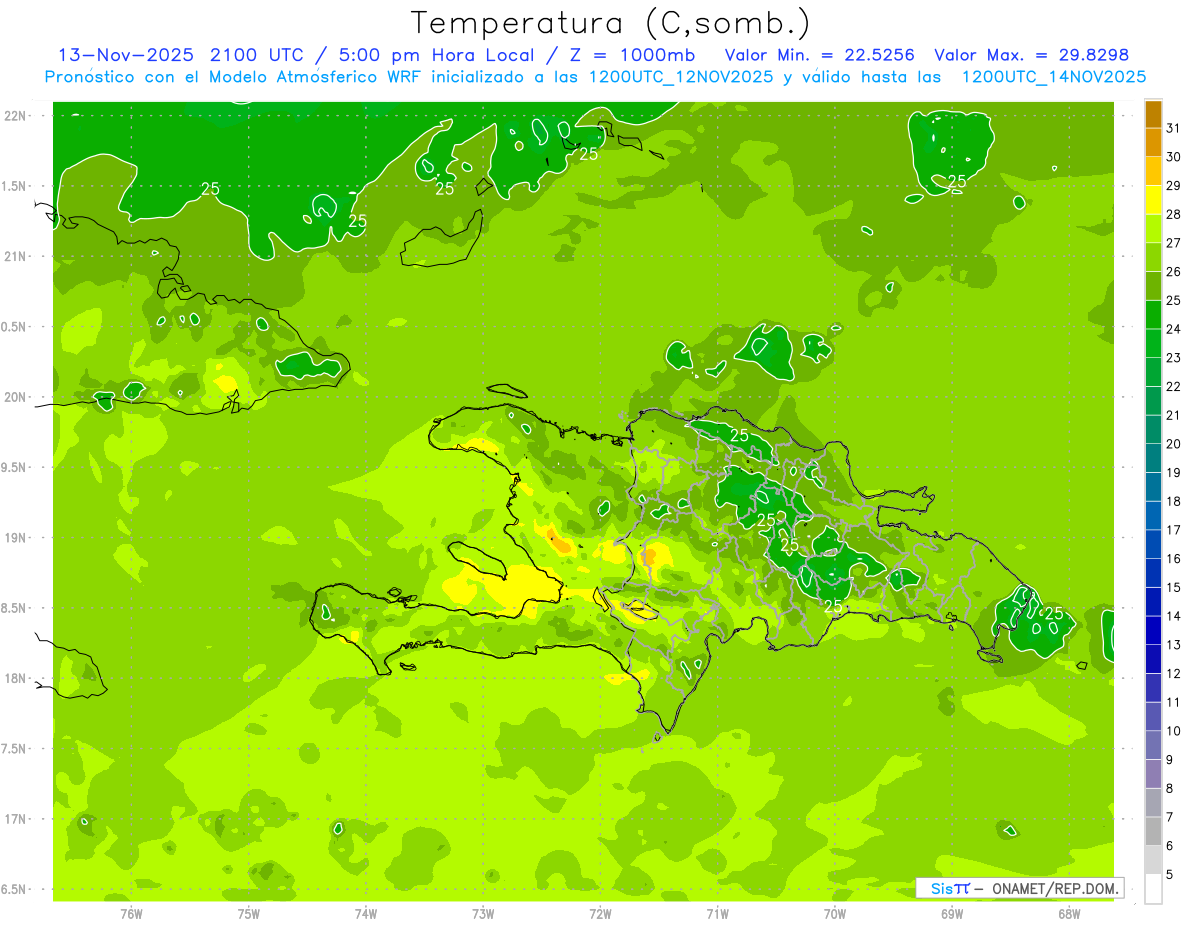Click the valid-until time "1200UTC_14NOV2025"

coord(1053,77)
